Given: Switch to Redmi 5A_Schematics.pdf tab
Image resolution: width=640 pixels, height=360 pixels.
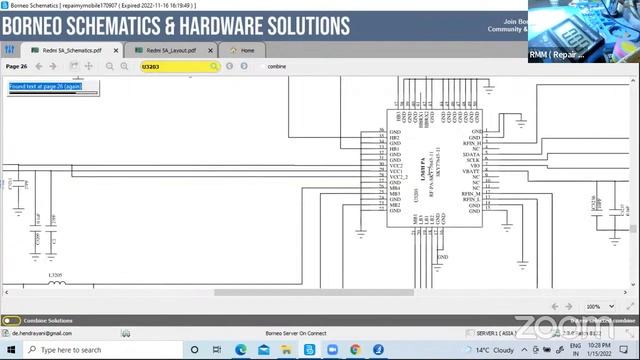Looking at the screenshot, I should tap(72, 50).
